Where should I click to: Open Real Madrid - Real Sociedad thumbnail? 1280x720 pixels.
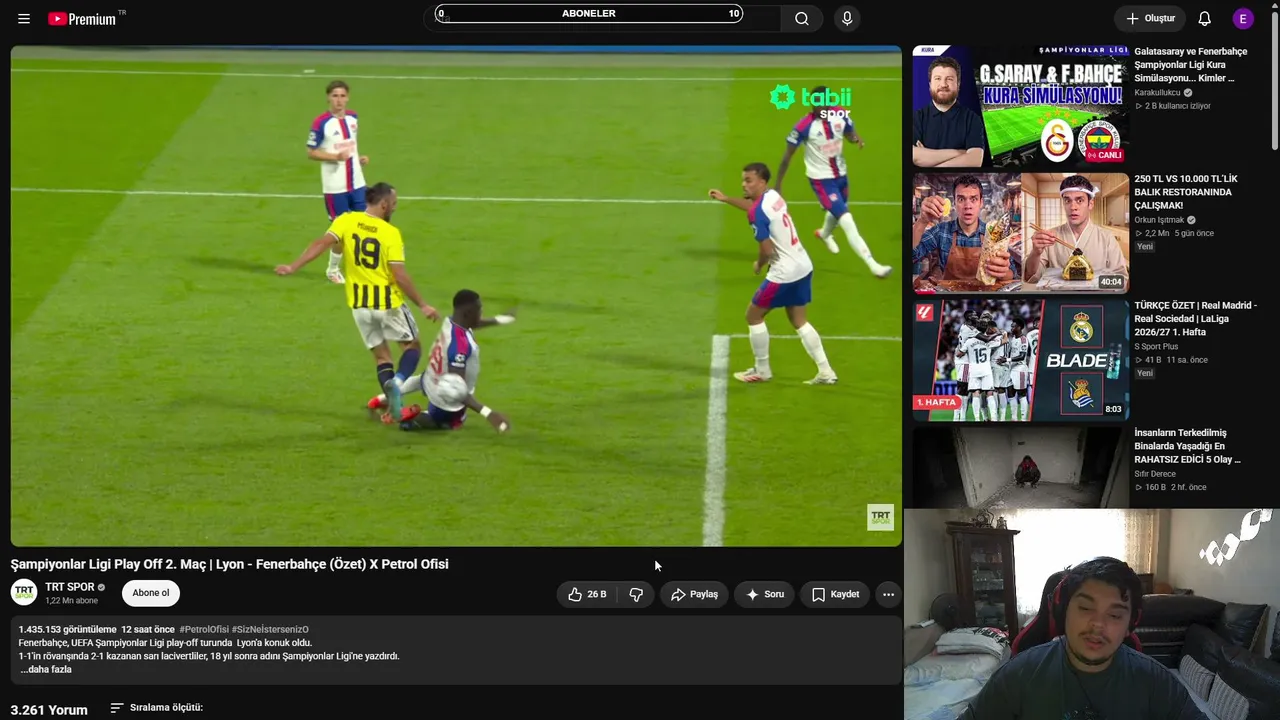point(1021,360)
